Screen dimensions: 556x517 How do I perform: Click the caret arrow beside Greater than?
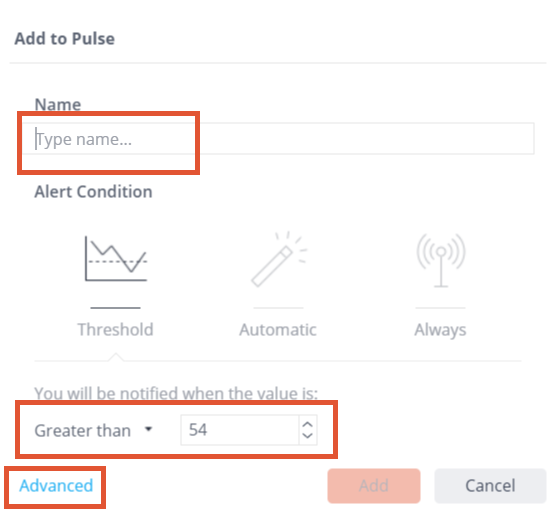click(149, 429)
